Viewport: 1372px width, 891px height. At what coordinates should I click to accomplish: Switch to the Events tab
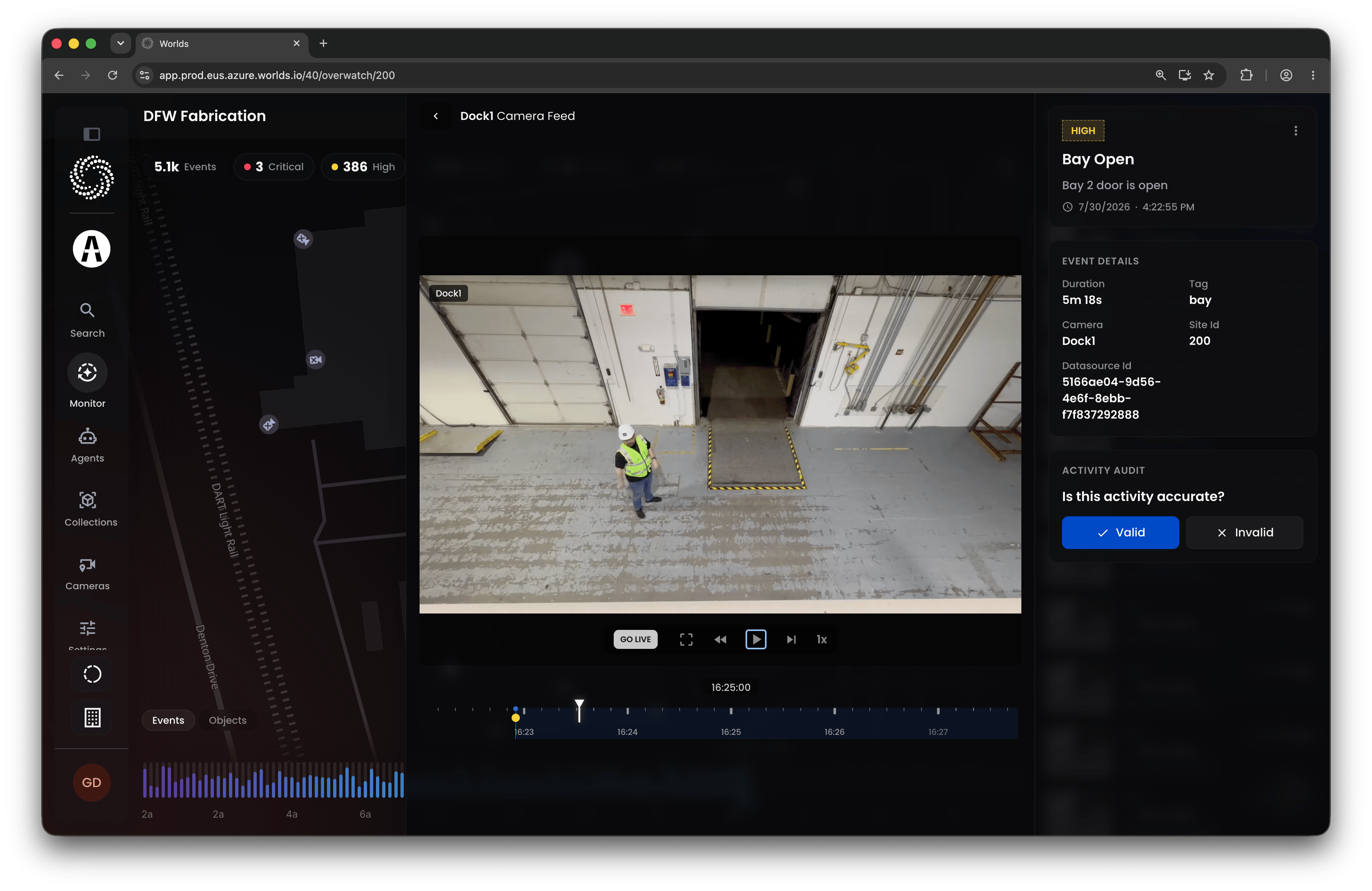click(168, 720)
